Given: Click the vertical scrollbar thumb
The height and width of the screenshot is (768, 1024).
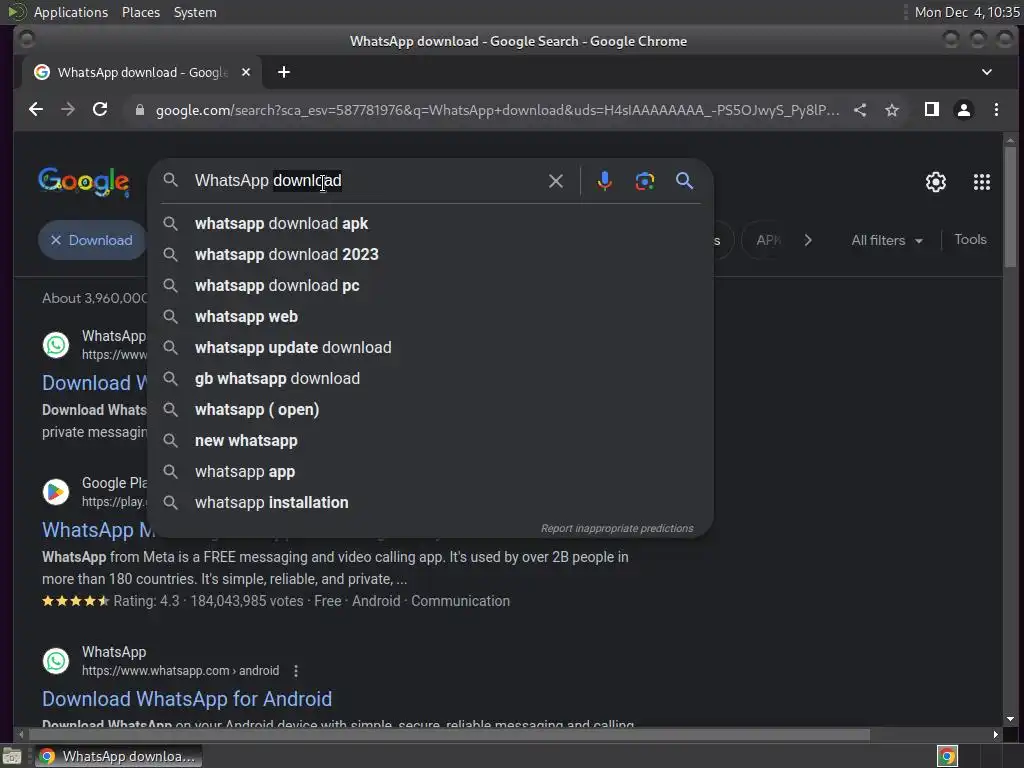Looking at the screenshot, I should click(x=1010, y=206).
